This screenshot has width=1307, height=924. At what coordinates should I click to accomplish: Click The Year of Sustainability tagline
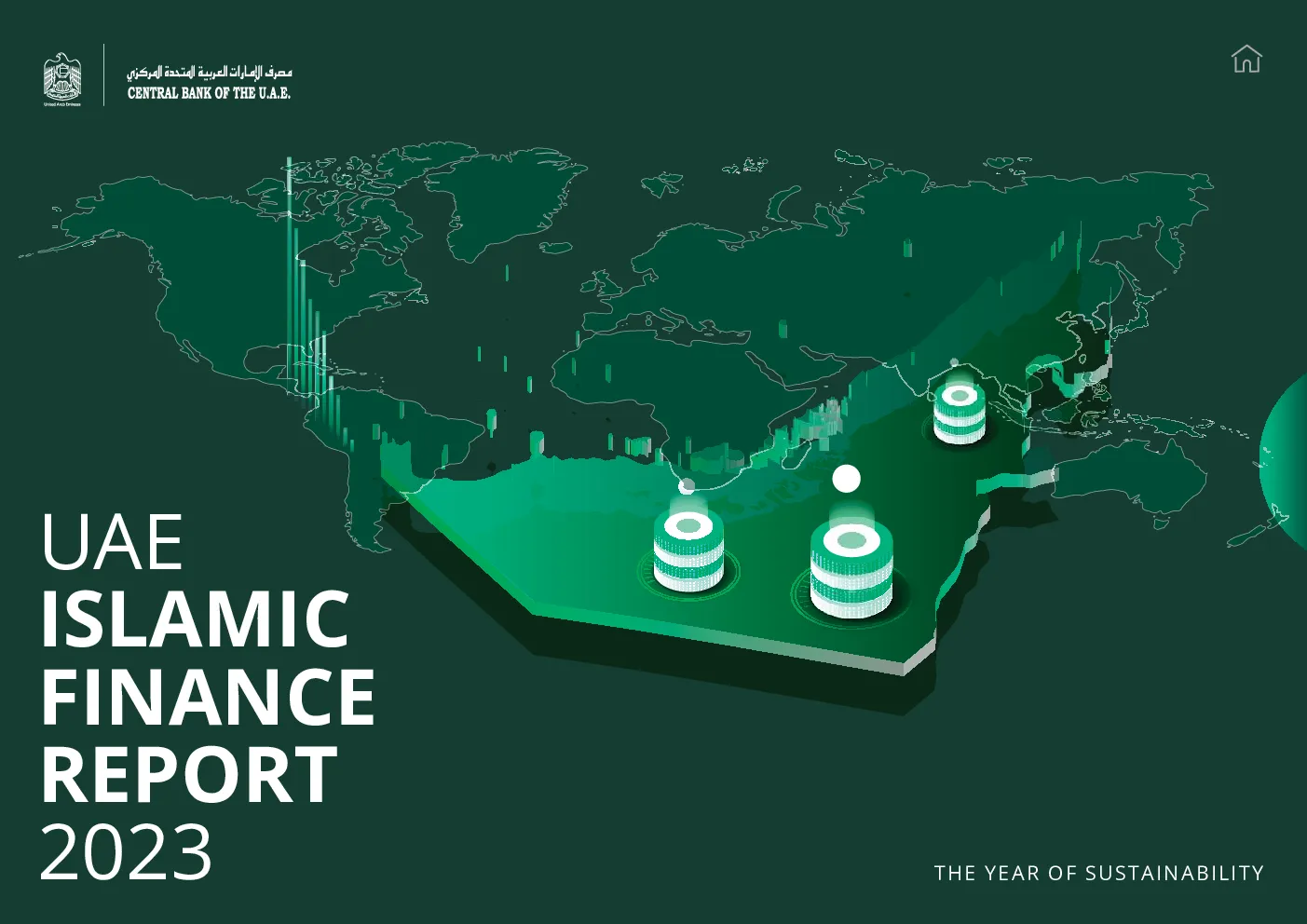click(1099, 873)
